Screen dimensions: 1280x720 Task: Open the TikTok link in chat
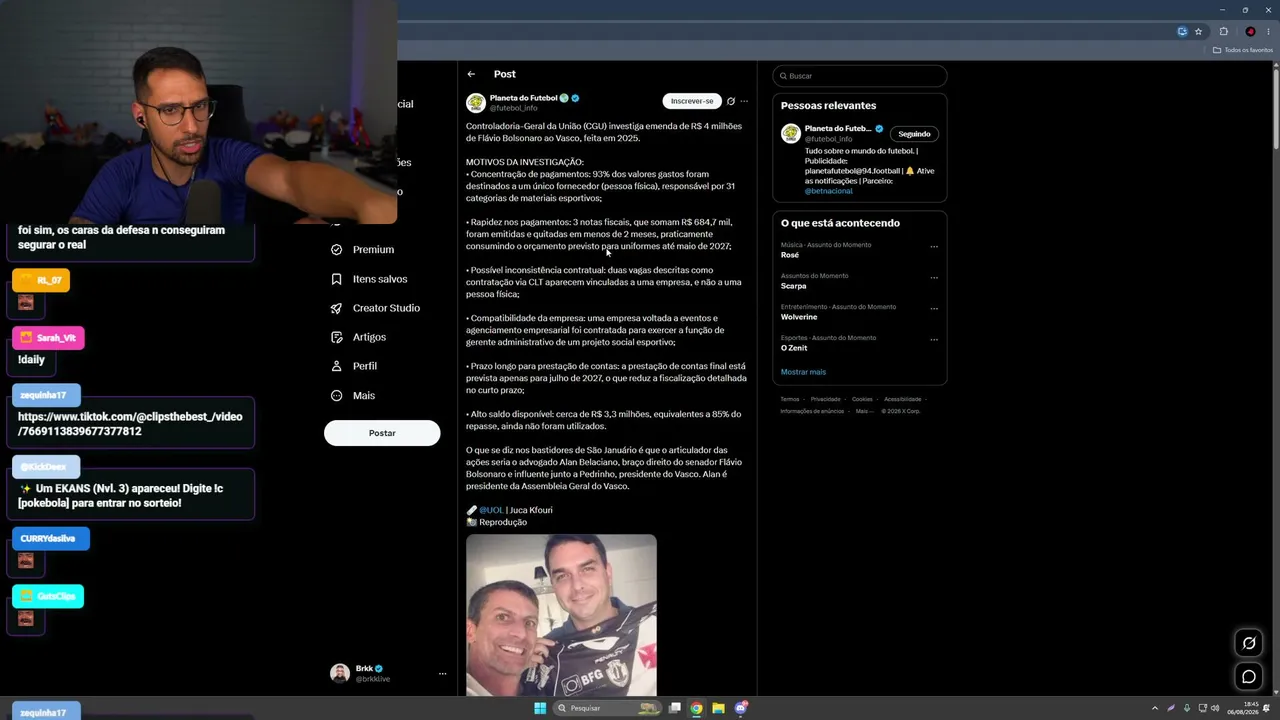[x=130, y=424]
